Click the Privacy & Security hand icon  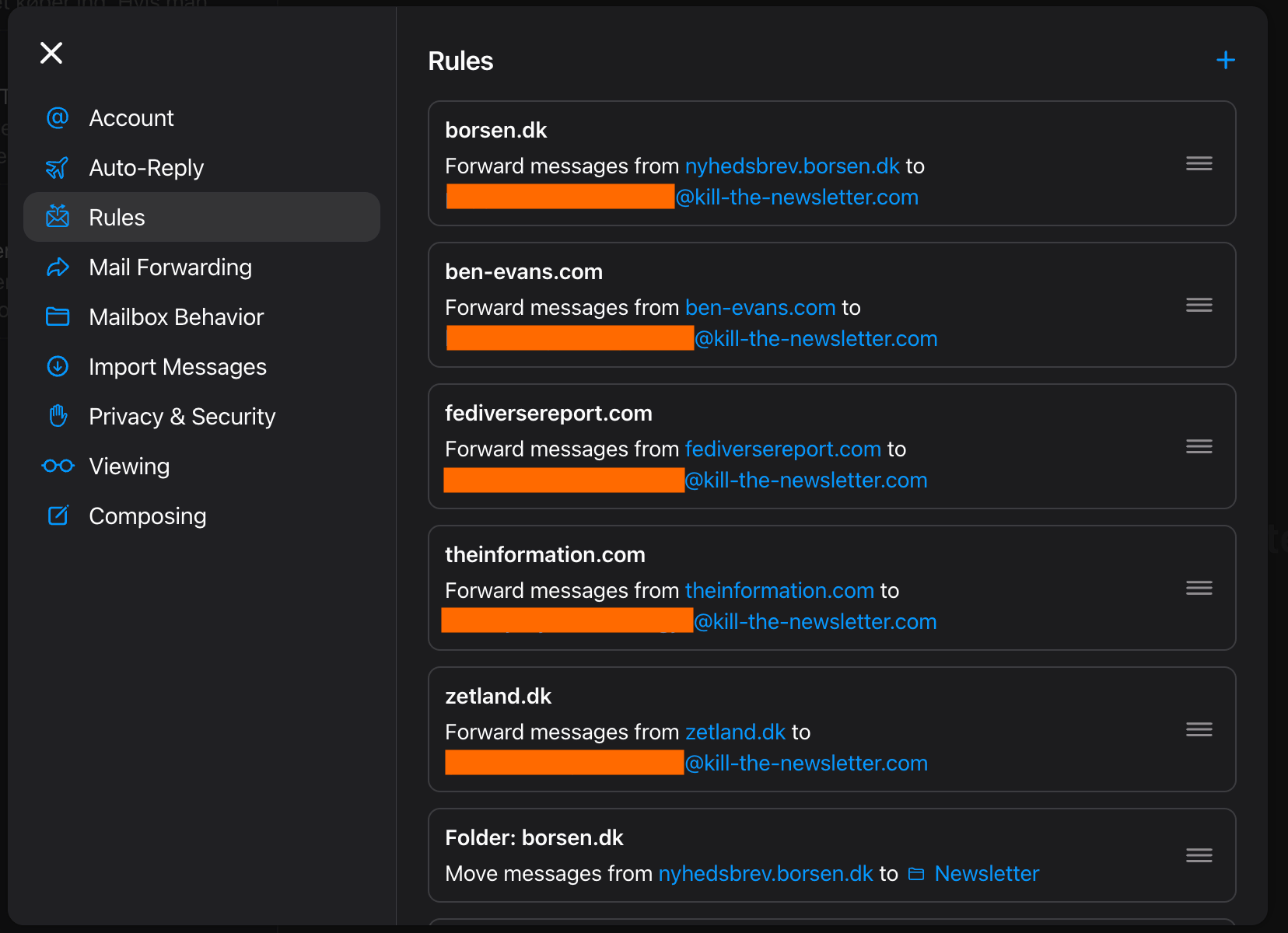(x=58, y=416)
